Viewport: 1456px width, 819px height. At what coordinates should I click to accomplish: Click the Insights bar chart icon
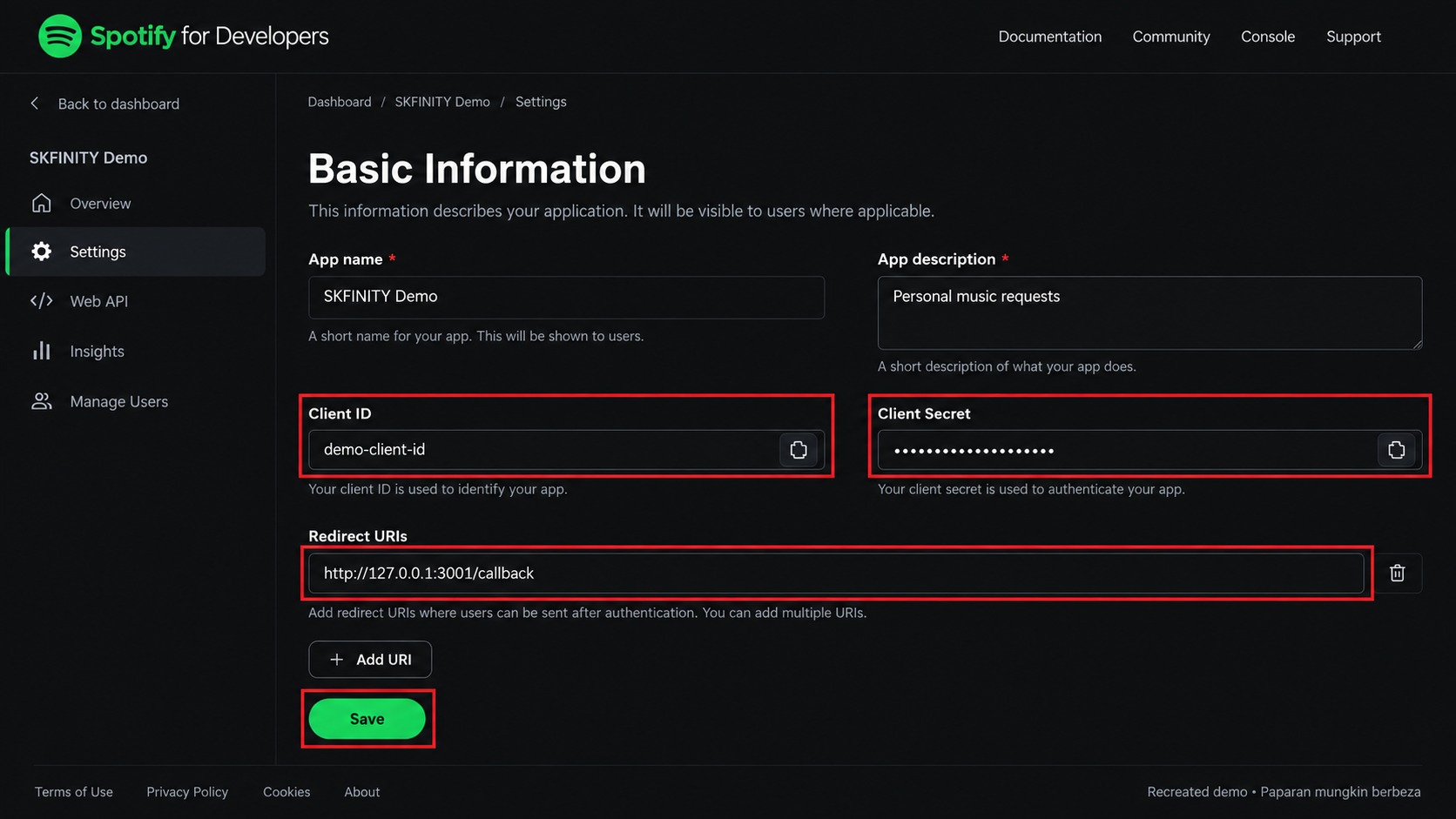[x=42, y=351]
